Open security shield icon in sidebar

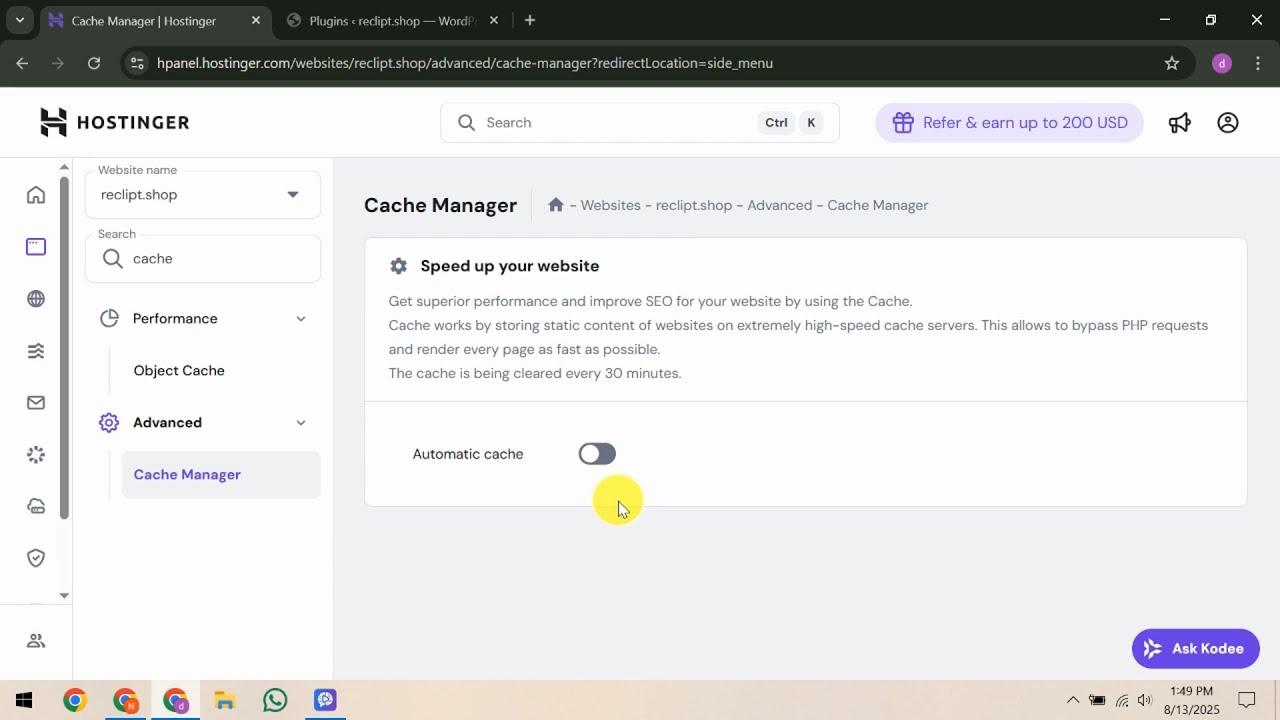coord(36,558)
